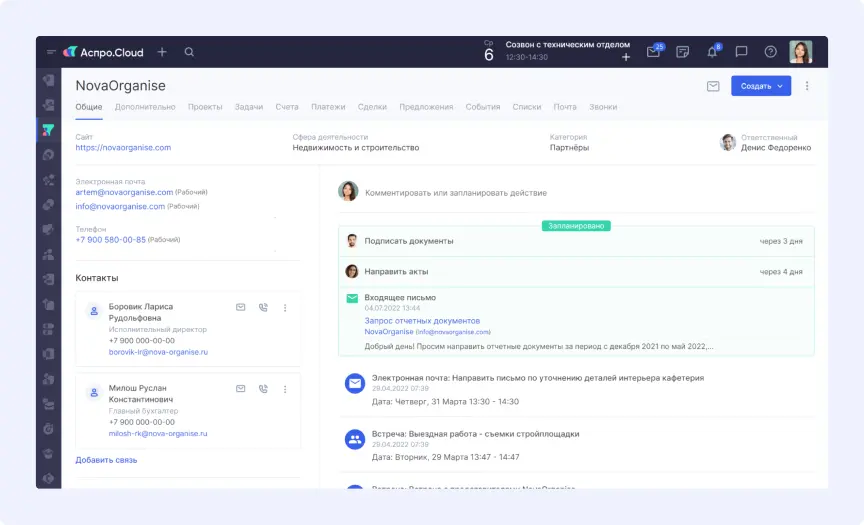Click the Добавить связь link
Screen dimensions: 864x525
pyautogui.click(x=106, y=460)
